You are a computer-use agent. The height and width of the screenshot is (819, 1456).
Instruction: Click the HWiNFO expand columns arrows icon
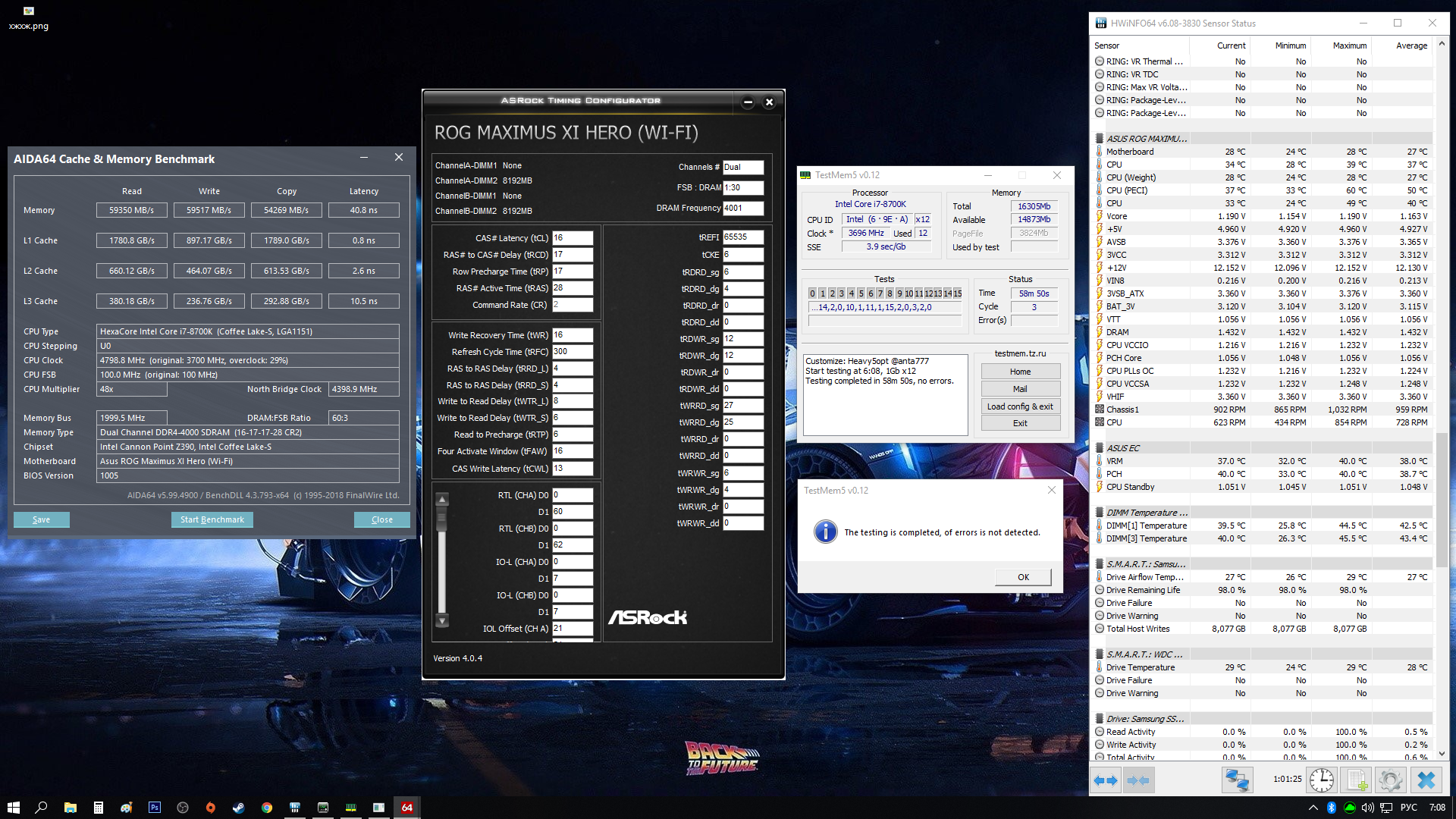point(1106,780)
